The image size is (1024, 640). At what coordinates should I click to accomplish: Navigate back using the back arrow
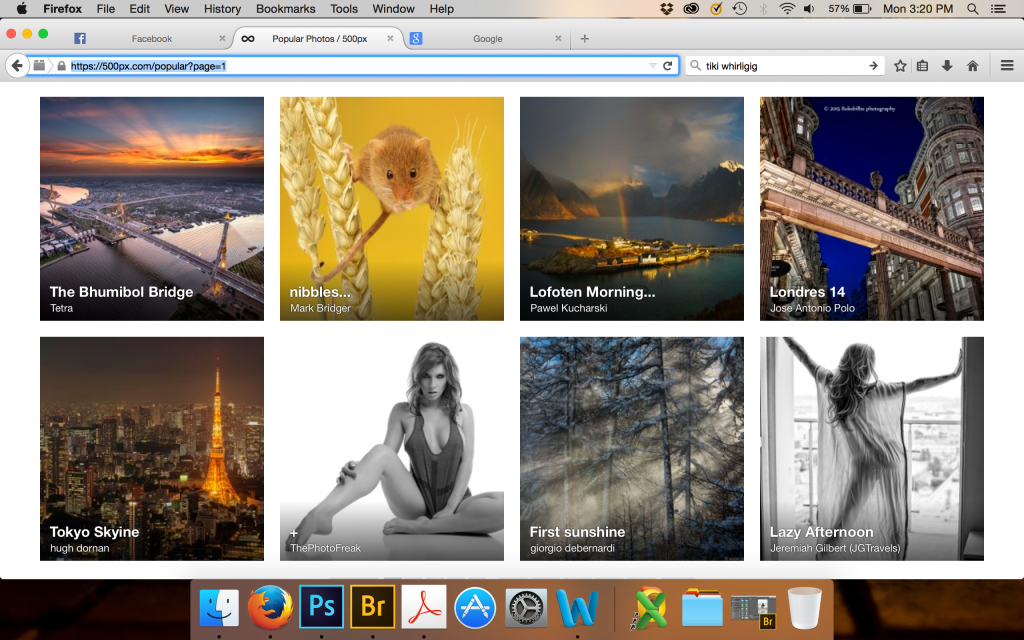click(16, 65)
